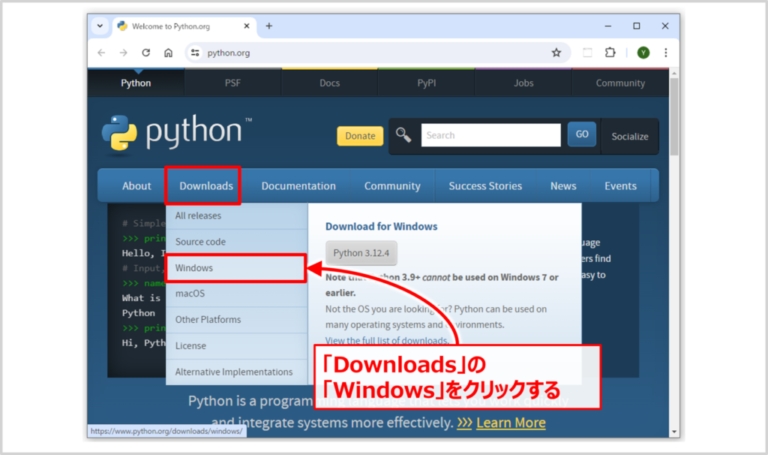768x455 pixels.
Task: Open the browser extensions puzzle icon
Action: point(610,53)
